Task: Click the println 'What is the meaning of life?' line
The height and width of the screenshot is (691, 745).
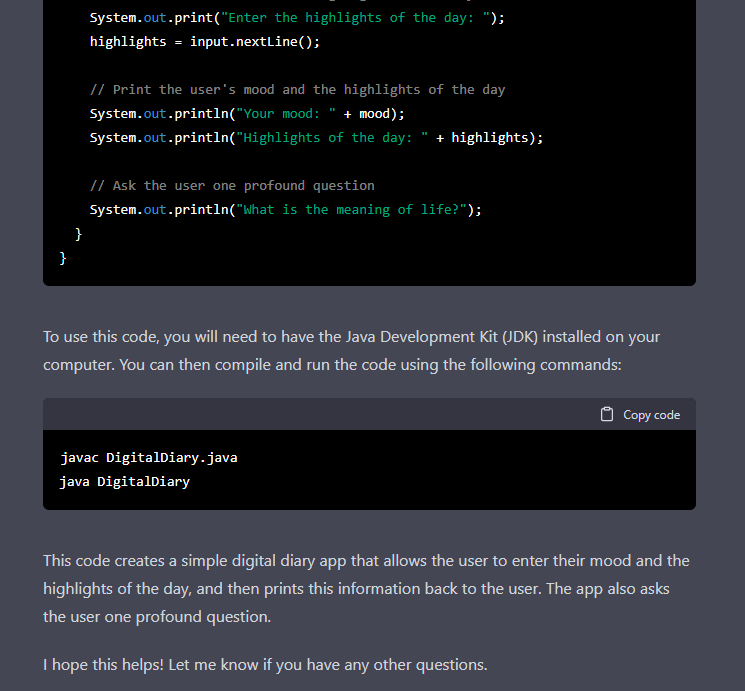Action: coord(286,210)
